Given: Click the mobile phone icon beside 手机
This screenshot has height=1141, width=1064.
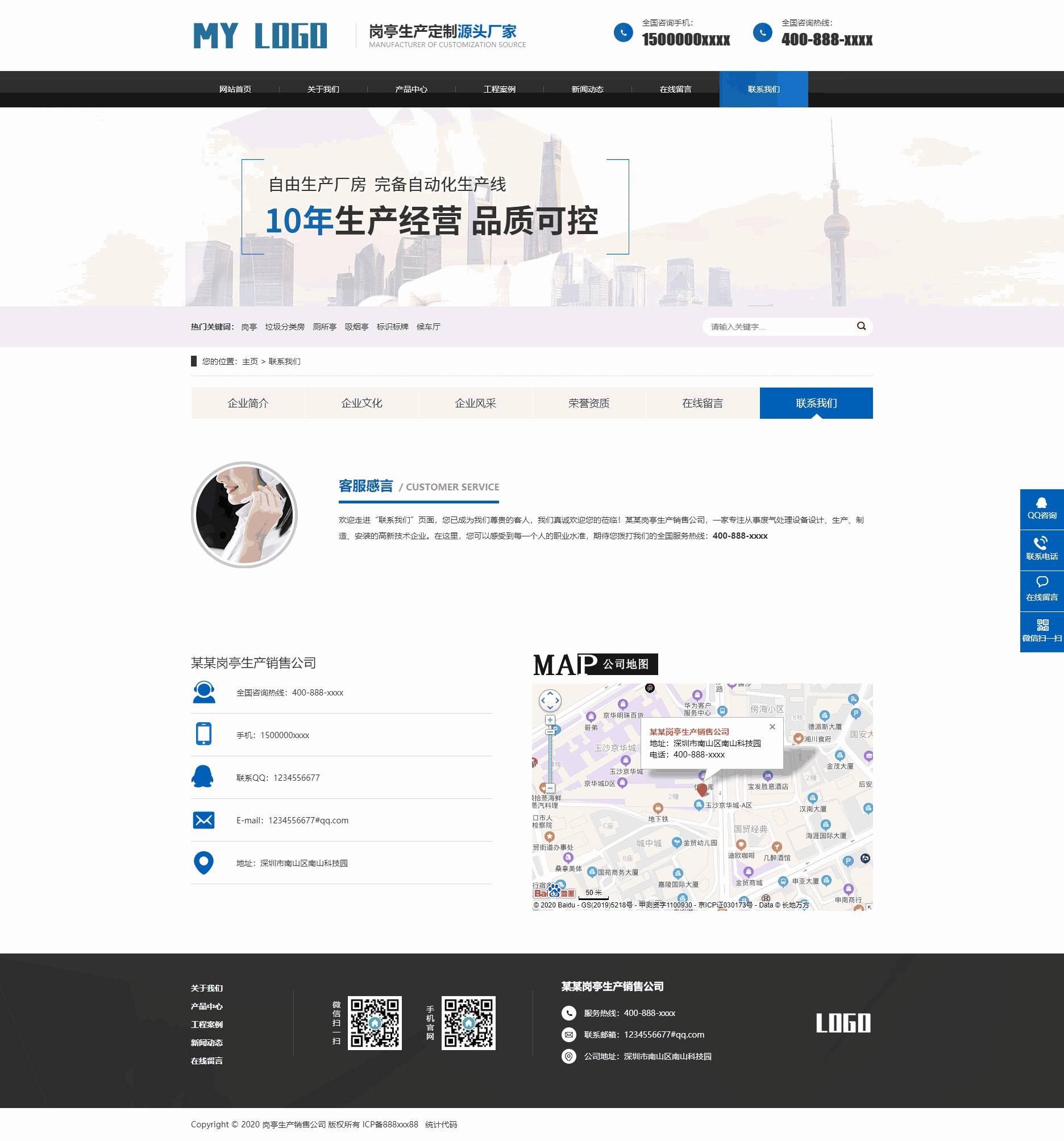Looking at the screenshot, I should 205,735.
